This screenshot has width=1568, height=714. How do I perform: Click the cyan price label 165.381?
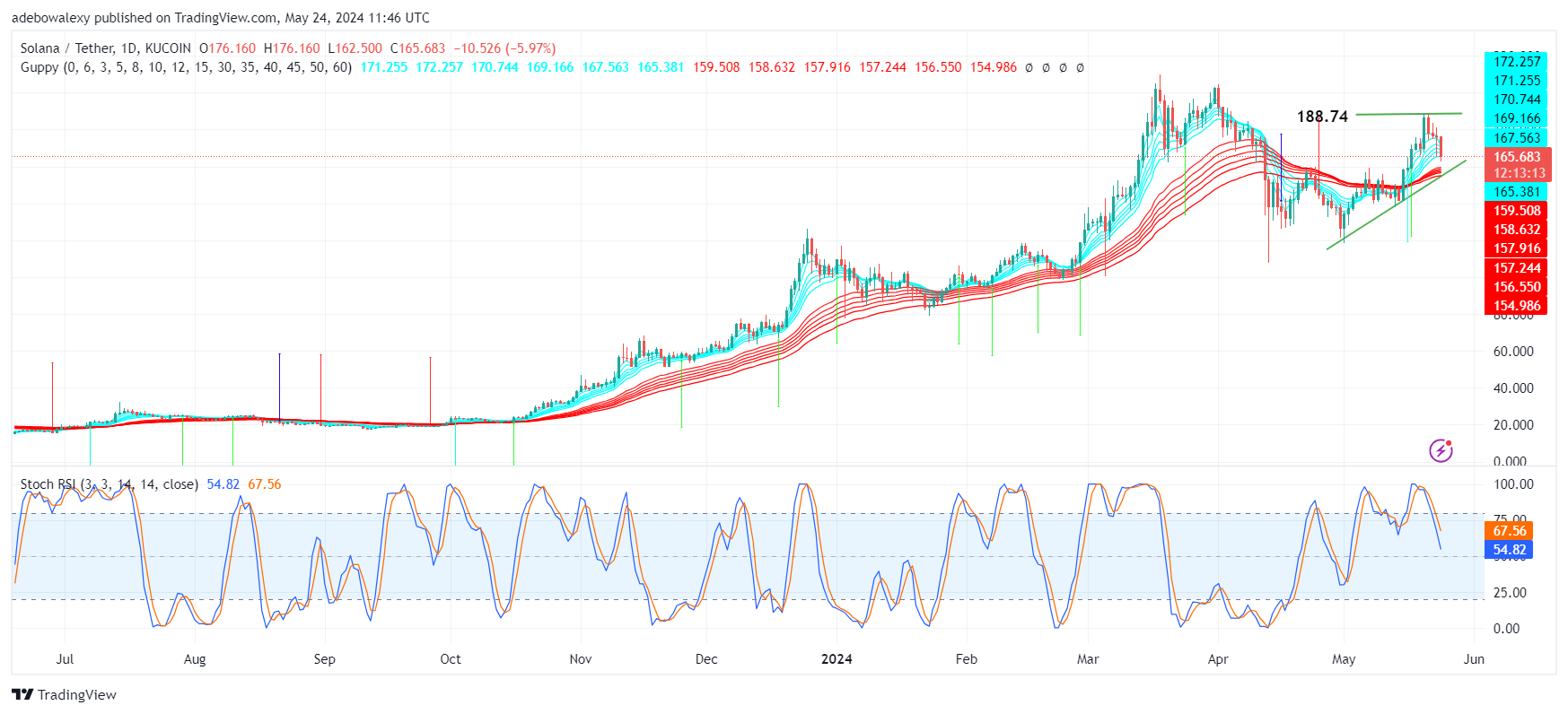tap(1516, 192)
